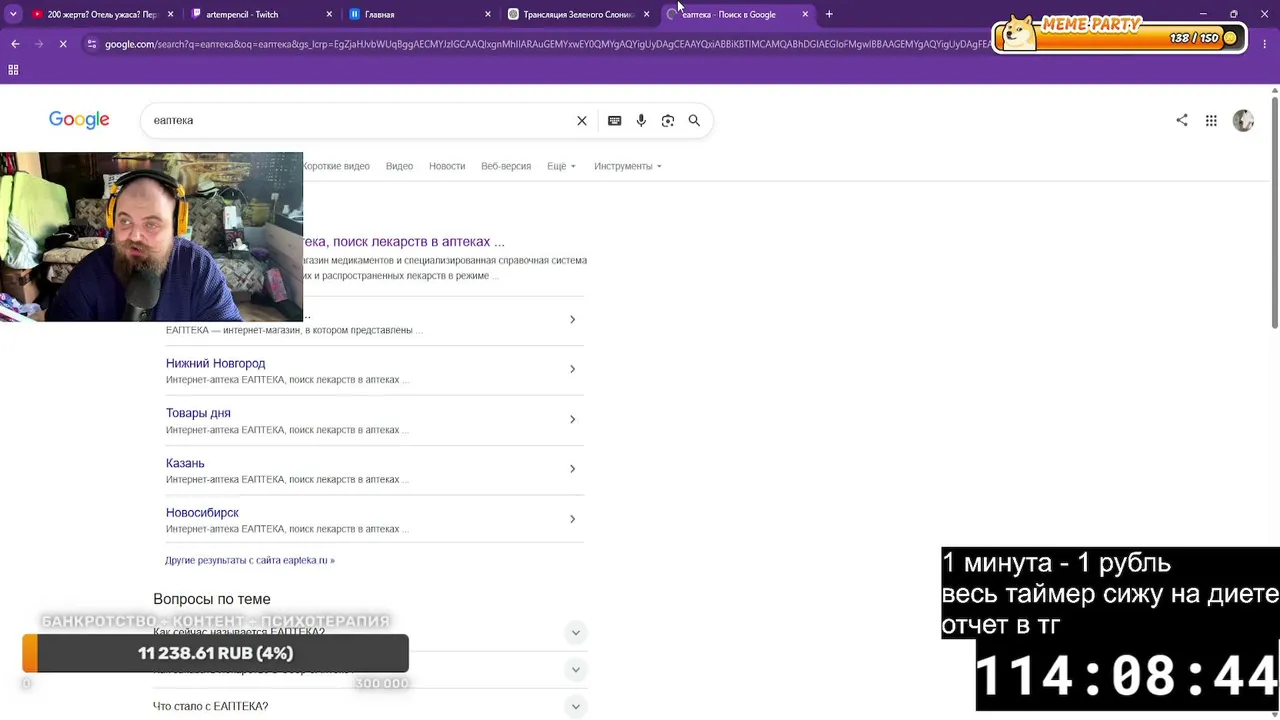Screen dimensions: 1280x720
Task: Expand the "Как сейчас называется ЕАПТЕКА?" question
Action: 575,632
